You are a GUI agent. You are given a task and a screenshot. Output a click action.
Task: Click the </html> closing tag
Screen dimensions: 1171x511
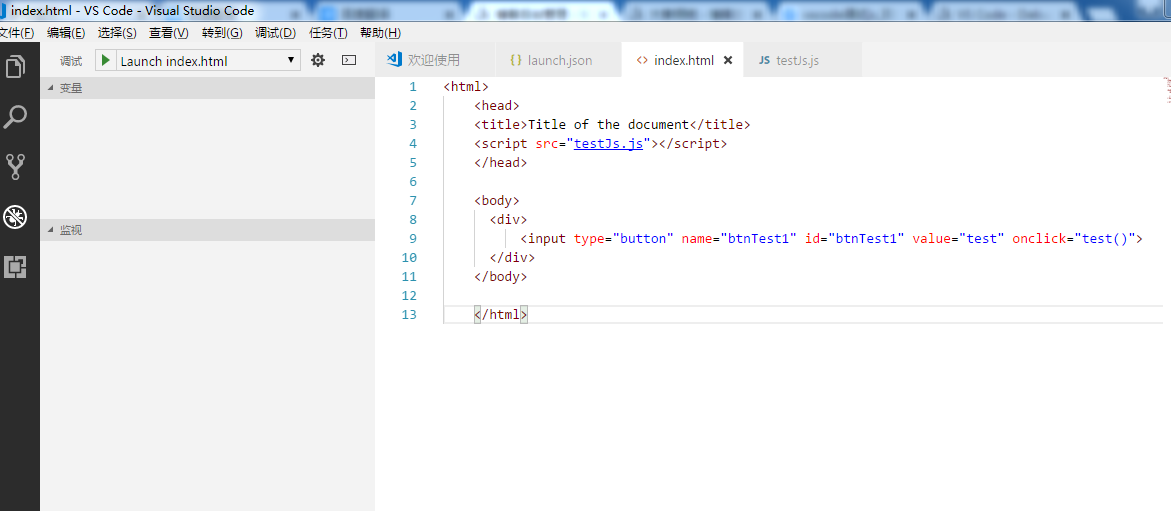point(500,315)
